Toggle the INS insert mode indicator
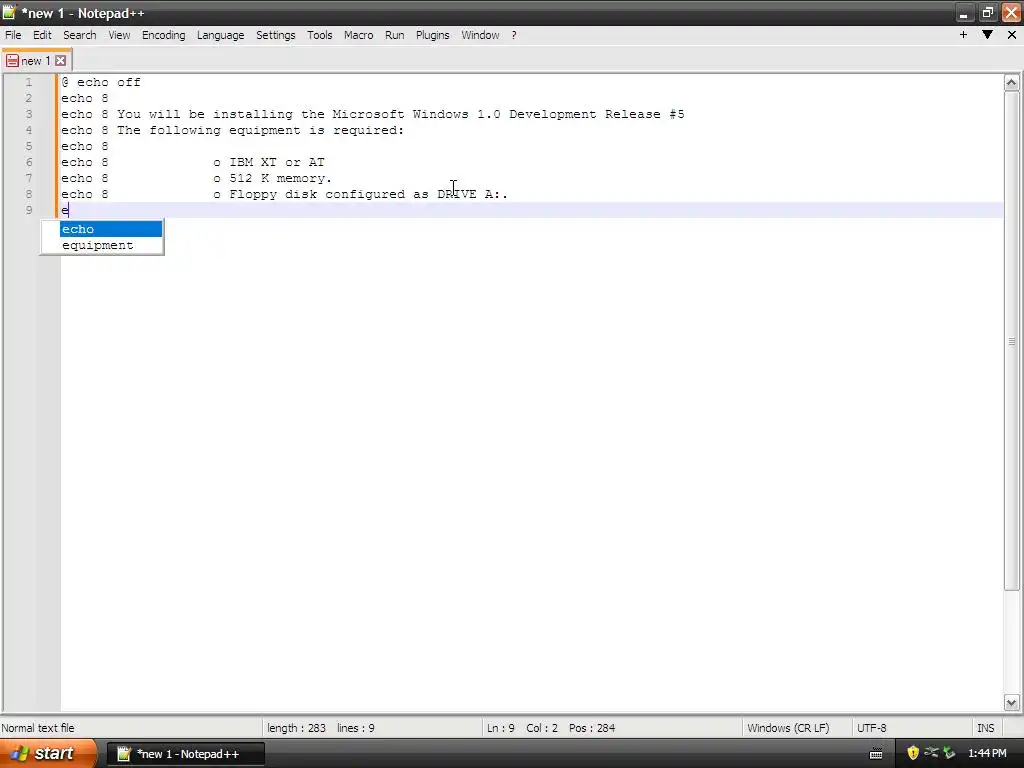1024x768 pixels. 985,728
